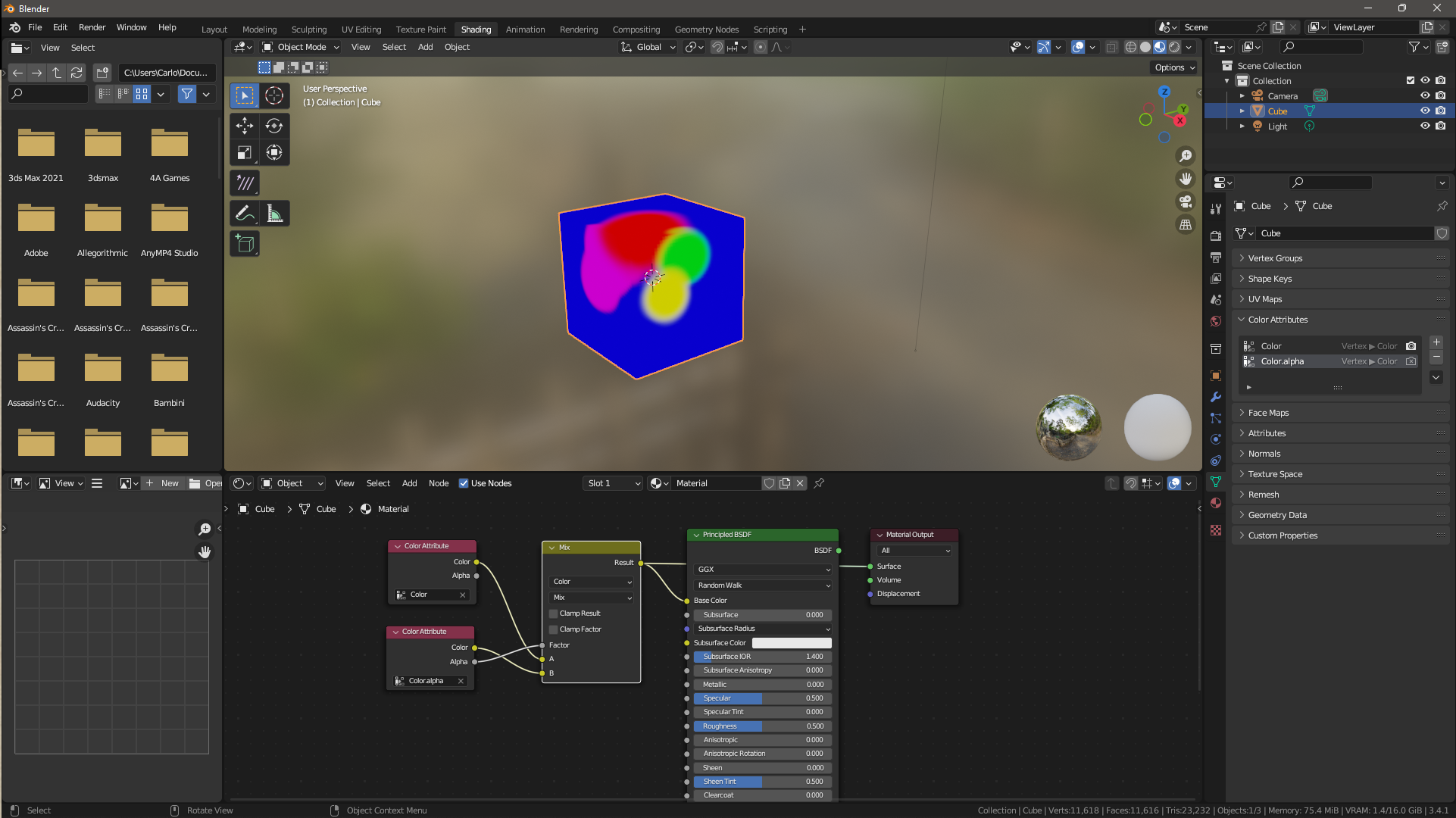Click the Options button in viewport
Screen dimensions: 1456x818
point(1175,67)
